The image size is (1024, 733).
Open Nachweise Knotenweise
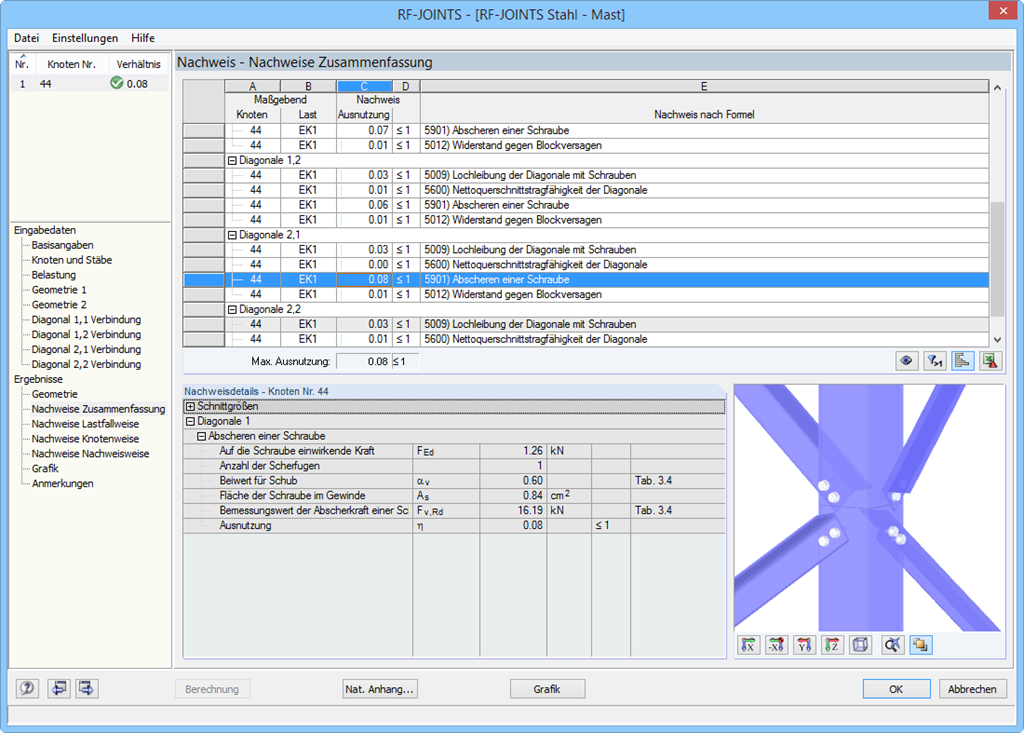pyautogui.click(x=86, y=439)
